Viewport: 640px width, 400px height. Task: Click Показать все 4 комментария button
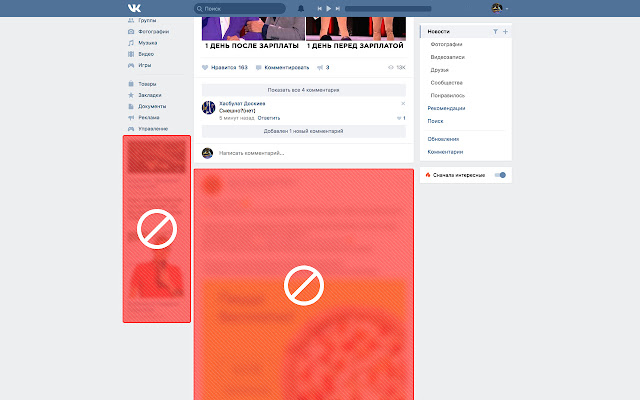point(304,90)
